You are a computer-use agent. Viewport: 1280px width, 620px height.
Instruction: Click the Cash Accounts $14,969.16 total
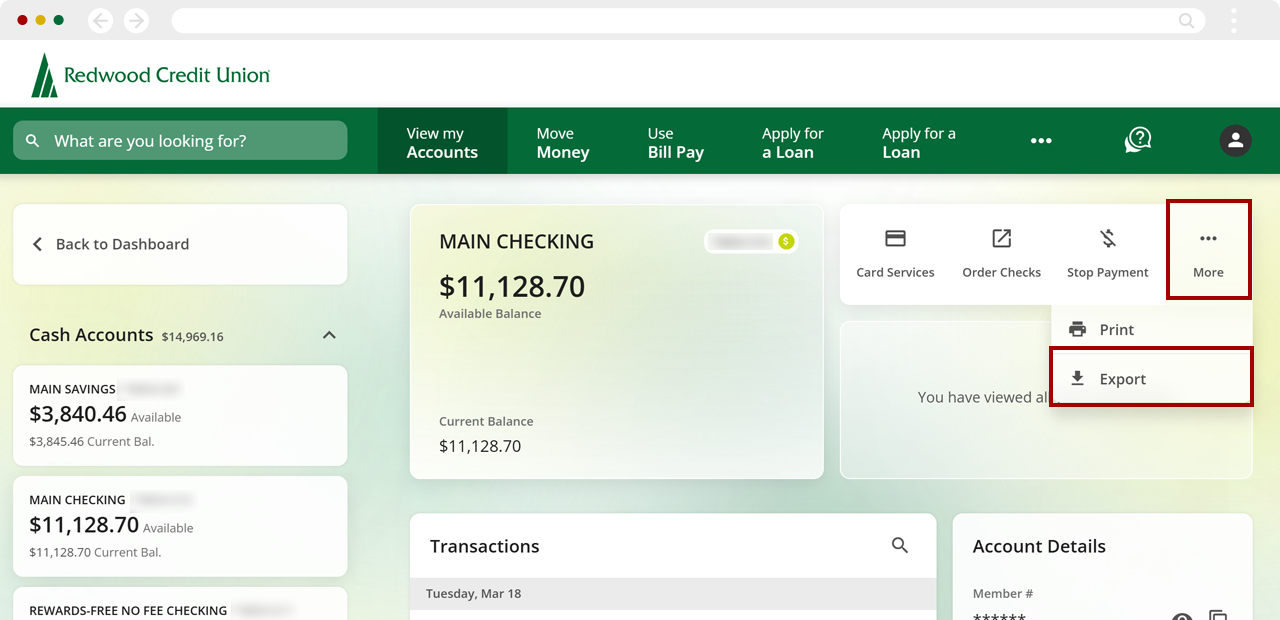point(192,337)
